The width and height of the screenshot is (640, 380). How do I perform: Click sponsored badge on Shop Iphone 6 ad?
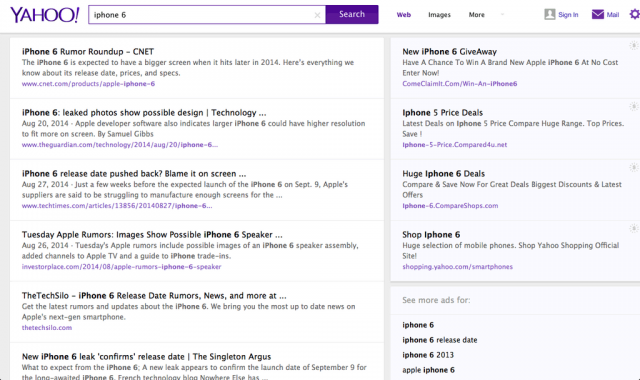633,228
